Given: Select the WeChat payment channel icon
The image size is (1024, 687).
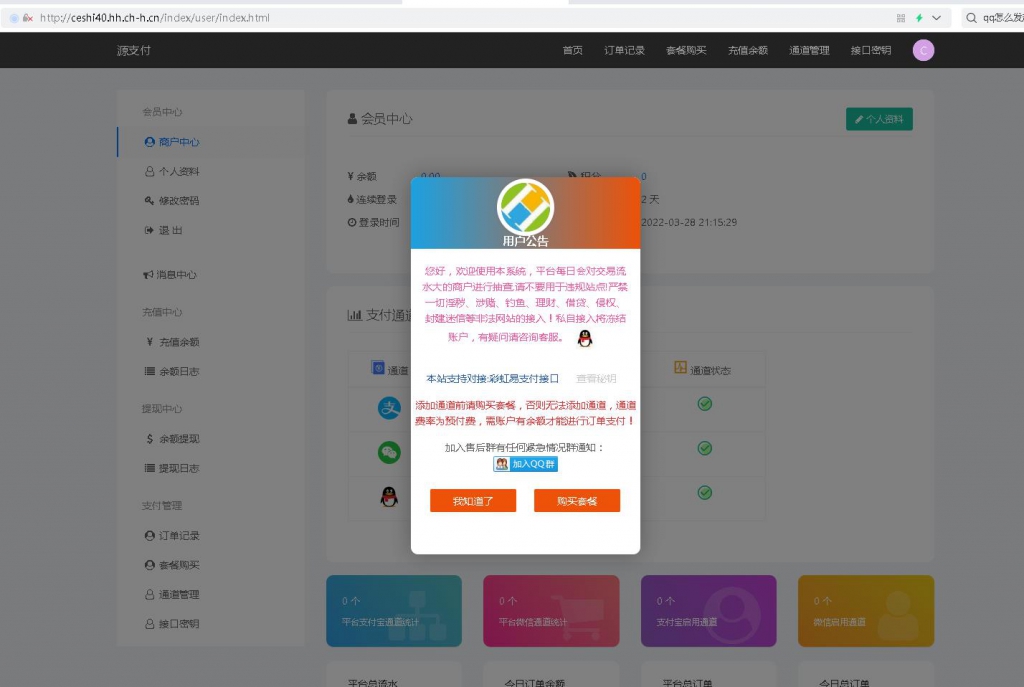Looking at the screenshot, I should coord(391,453).
